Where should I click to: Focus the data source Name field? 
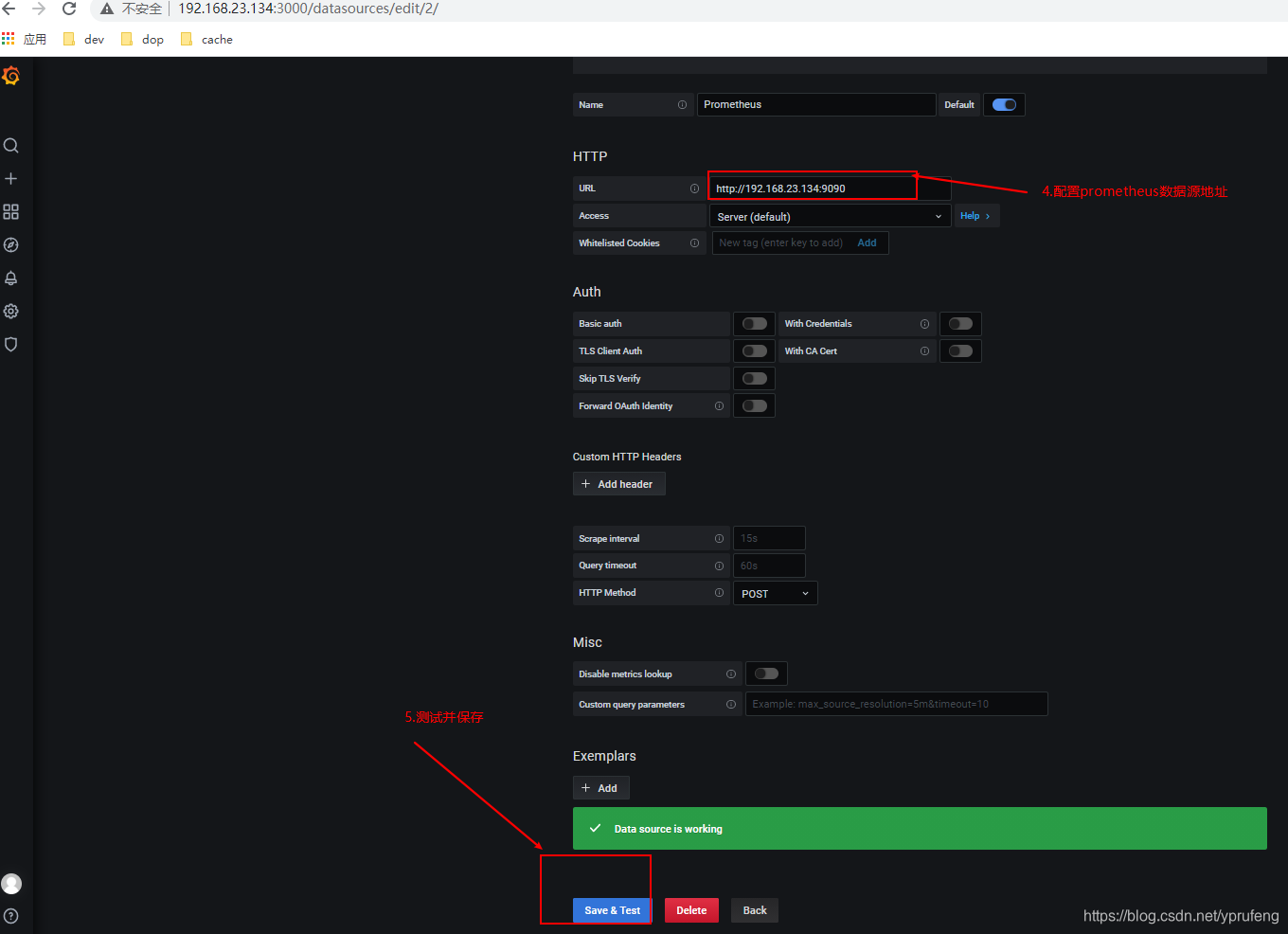816,105
